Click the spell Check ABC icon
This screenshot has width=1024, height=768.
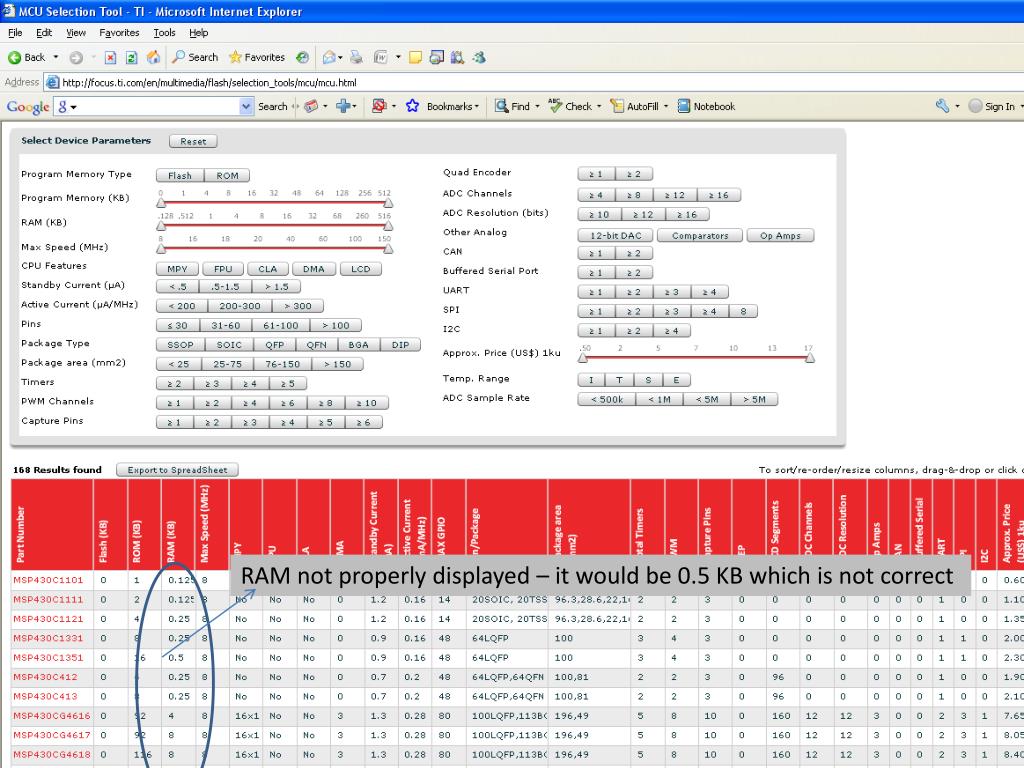point(555,106)
